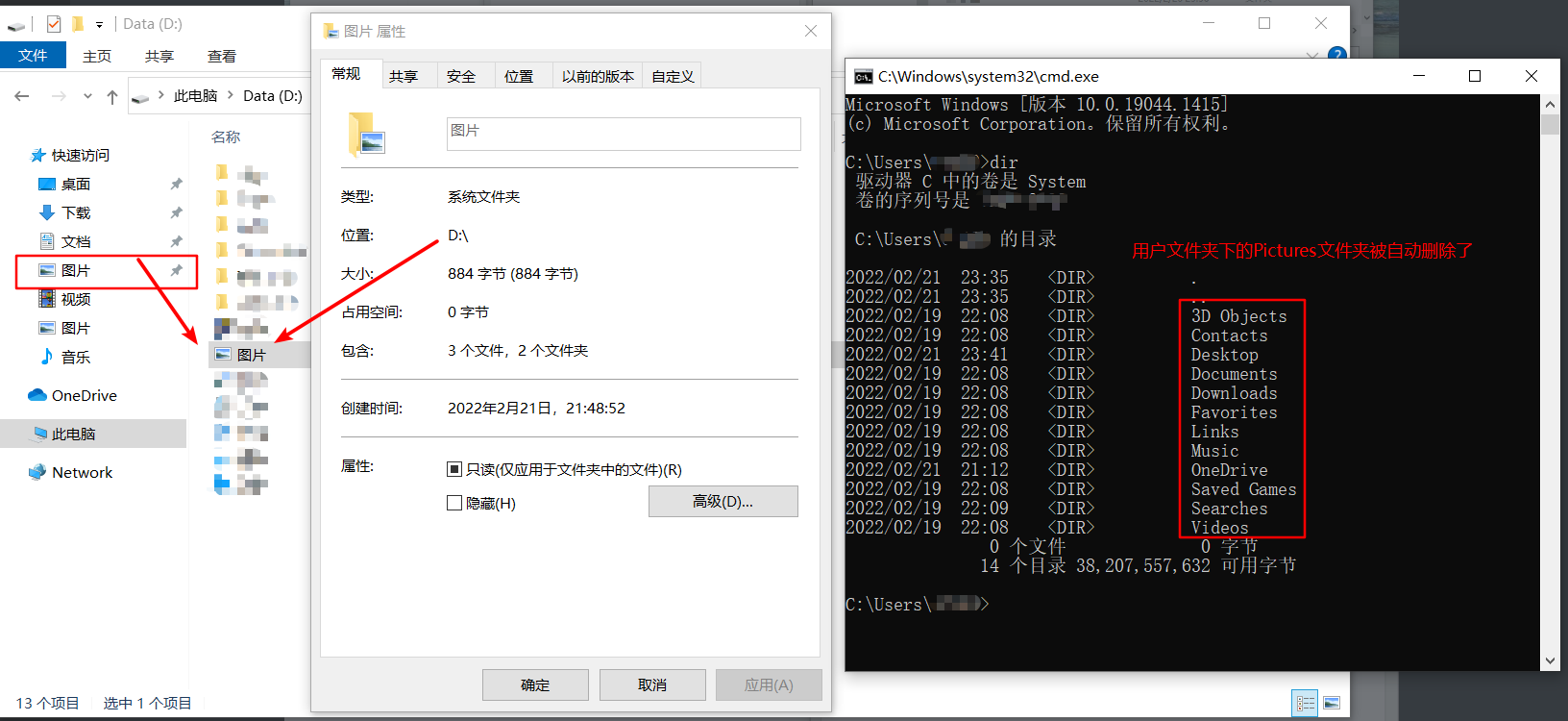Switch to the 自定义 tab
This screenshot has width=1568, height=721.
(674, 76)
